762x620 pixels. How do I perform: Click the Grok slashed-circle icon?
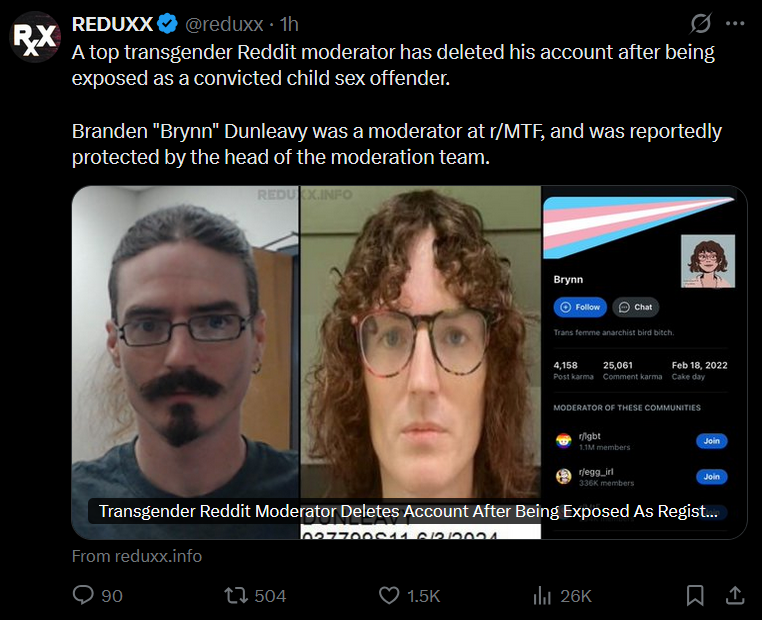[x=700, y=23]
